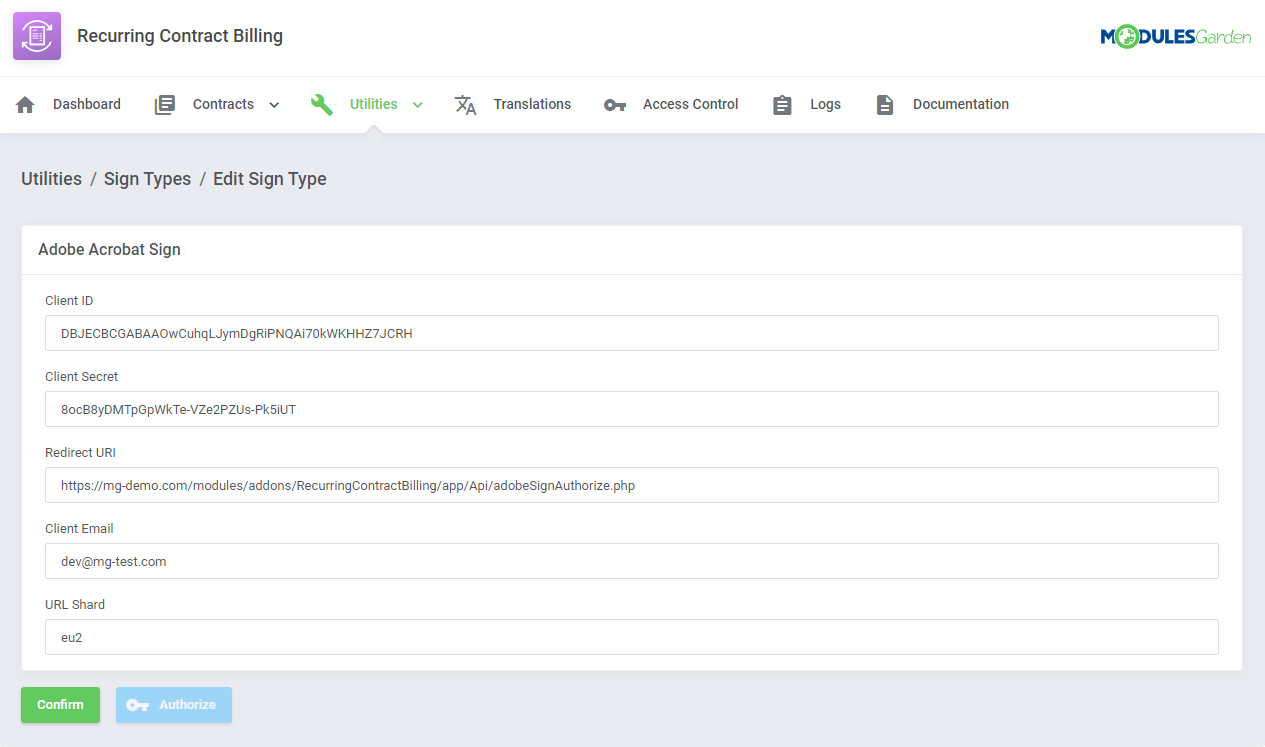Navigate to Sign Types via breadcrumb
This screenshot has height=747, width=1265.
click(x=147, y=178)
